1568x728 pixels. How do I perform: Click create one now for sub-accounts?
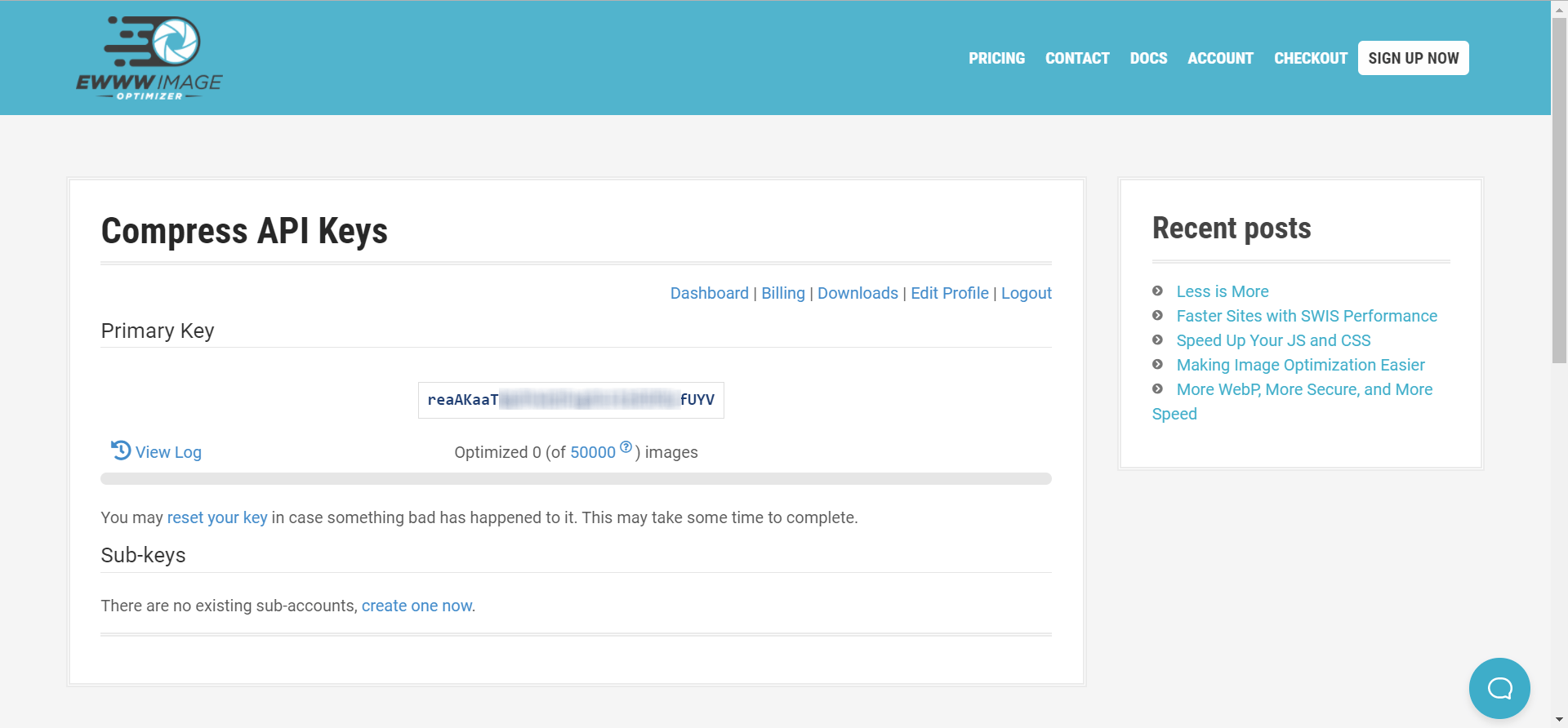tap(416, 606)
